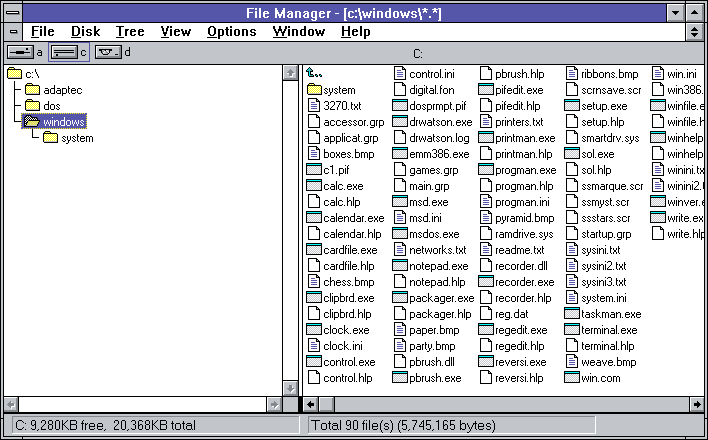The image size is (708, 440).
Task: Select readme.txt document icon
Action: 485,249
